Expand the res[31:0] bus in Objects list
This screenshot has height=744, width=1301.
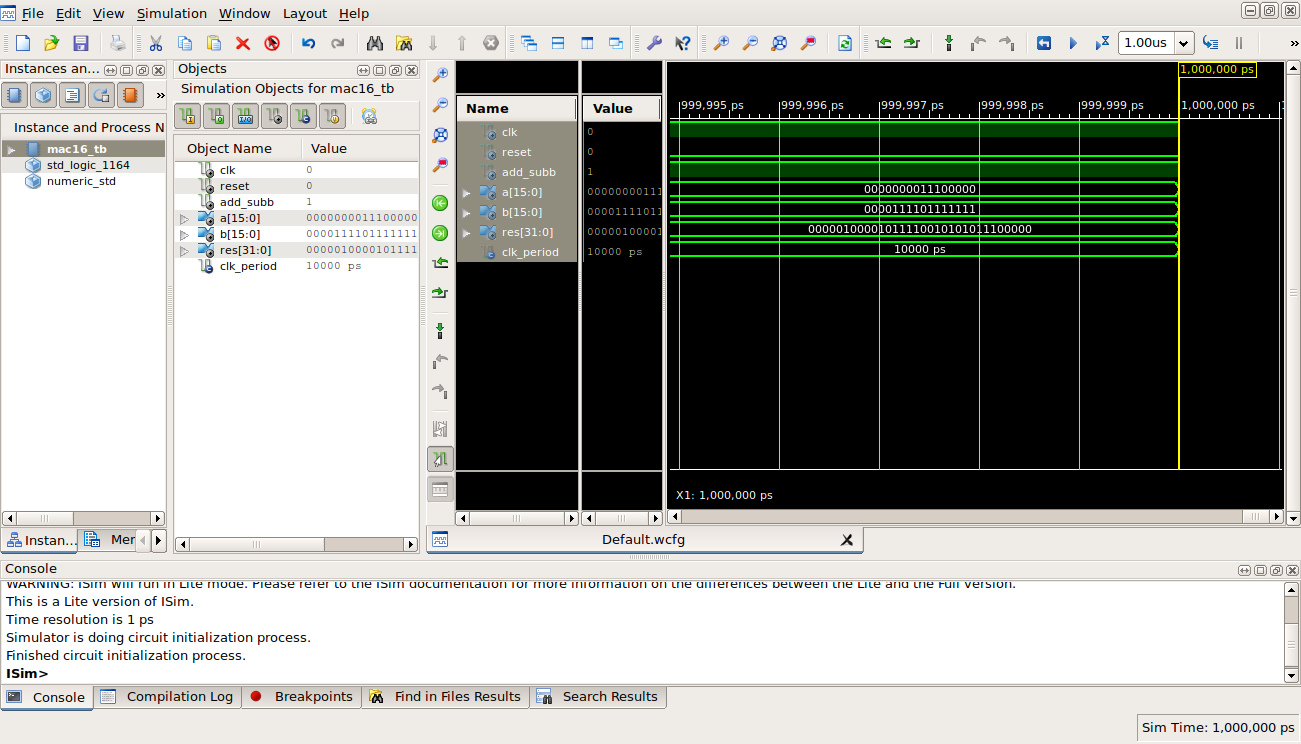tap(184, 250)
